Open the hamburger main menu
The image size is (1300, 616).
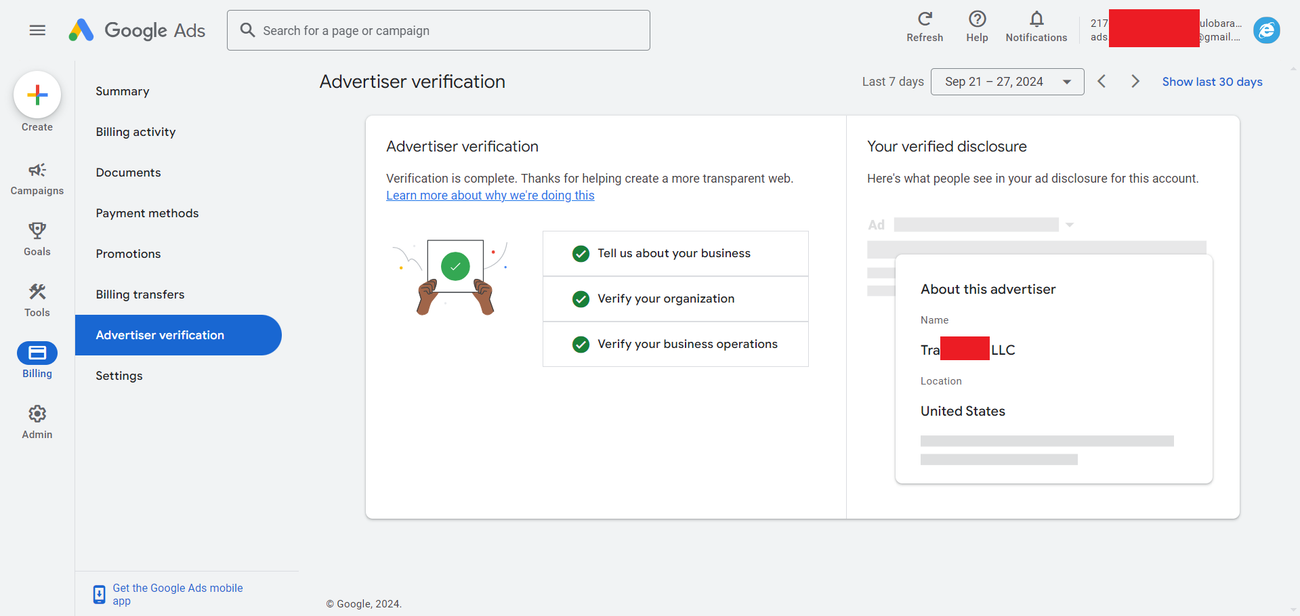click(x=37, y=30)
